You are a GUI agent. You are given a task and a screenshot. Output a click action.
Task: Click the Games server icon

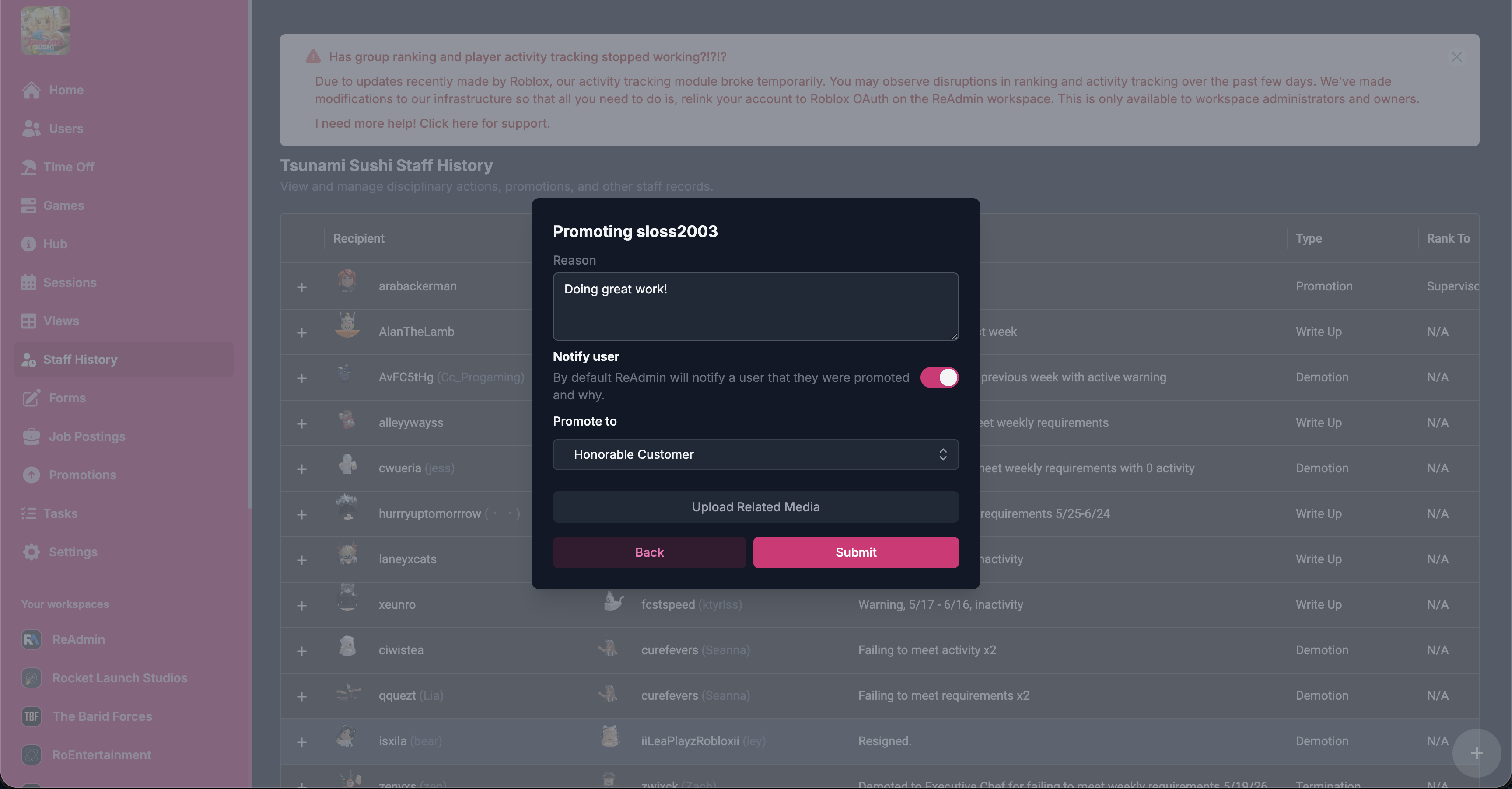pyautogui.click(x=29, y=206)
